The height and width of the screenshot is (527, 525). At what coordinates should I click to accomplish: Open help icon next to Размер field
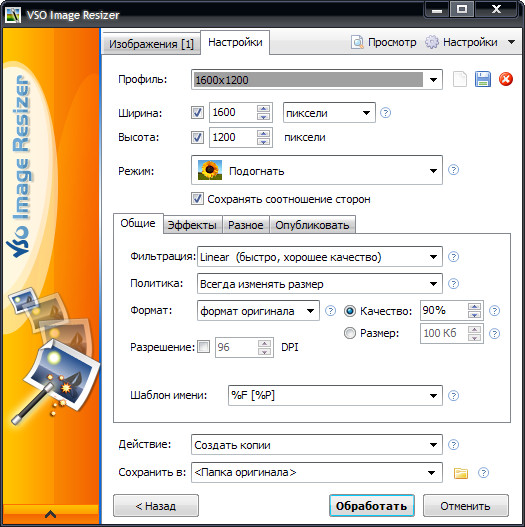pyautogui.click(x=494, y=334)
